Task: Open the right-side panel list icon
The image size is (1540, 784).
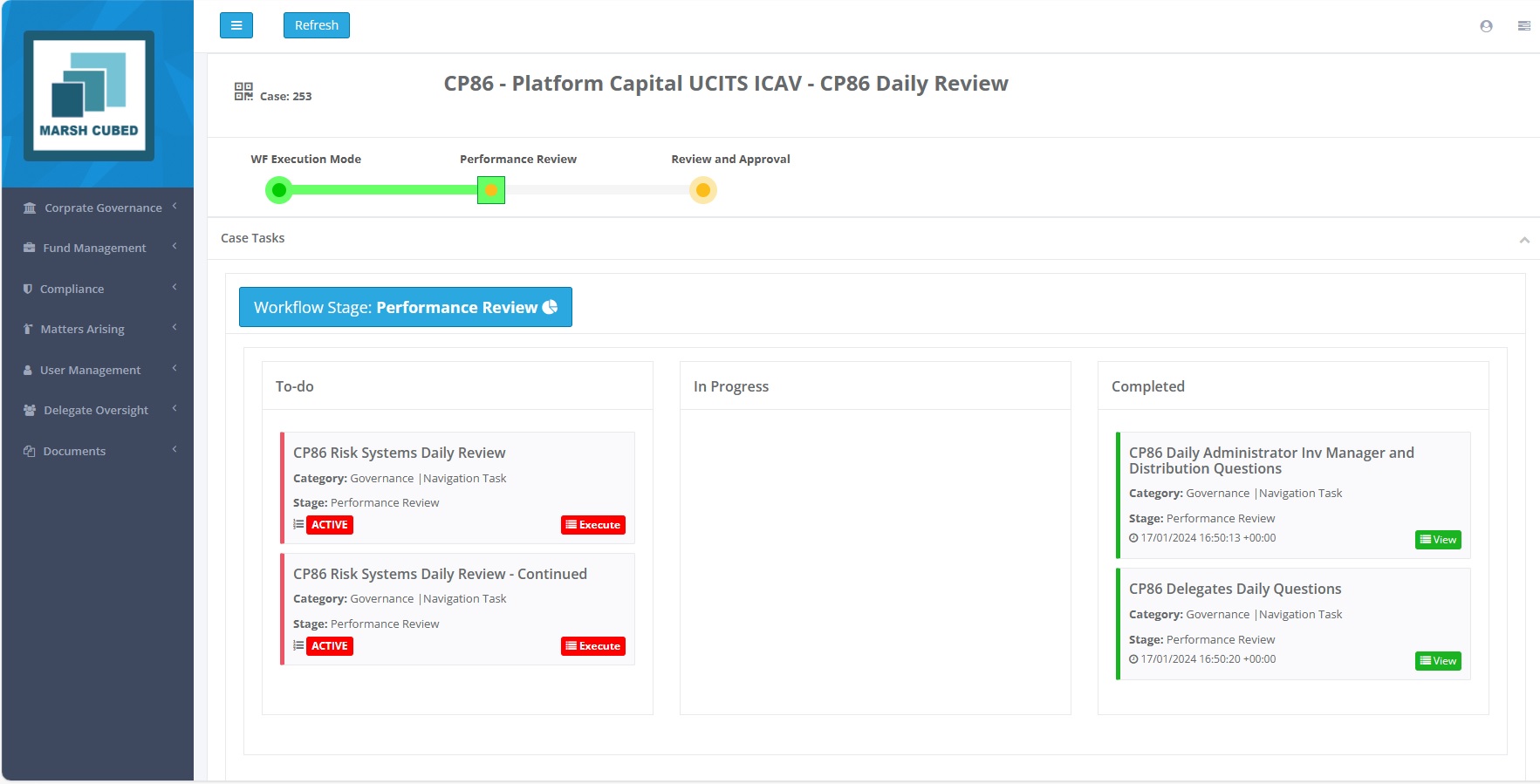Action: coord(1523,26)
